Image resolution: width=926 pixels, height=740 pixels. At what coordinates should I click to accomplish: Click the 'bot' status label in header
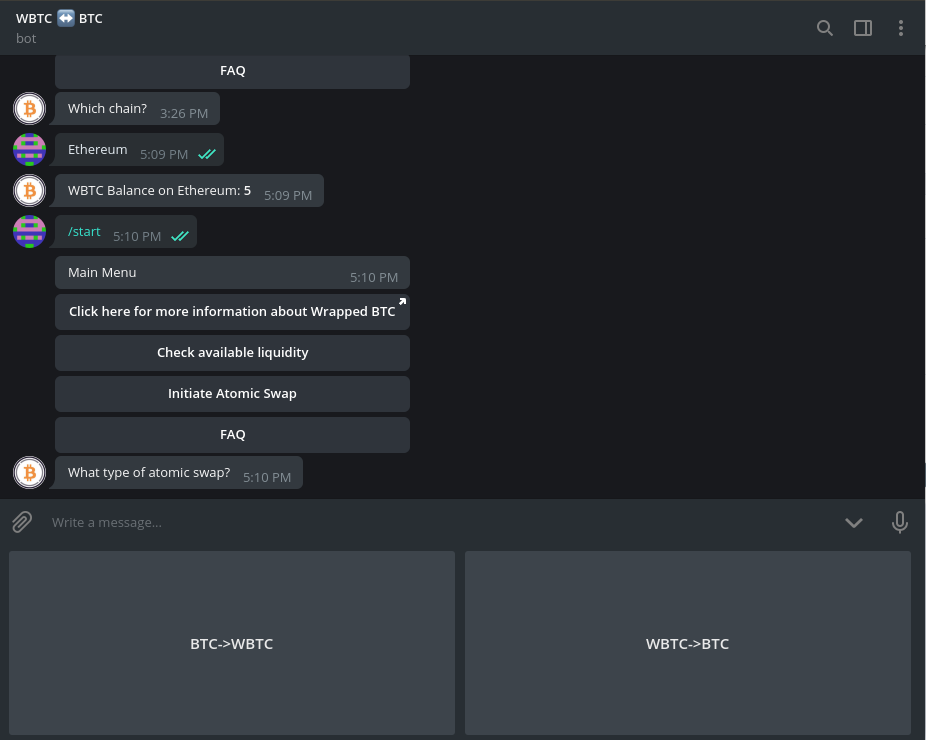[x=26, y=38]
